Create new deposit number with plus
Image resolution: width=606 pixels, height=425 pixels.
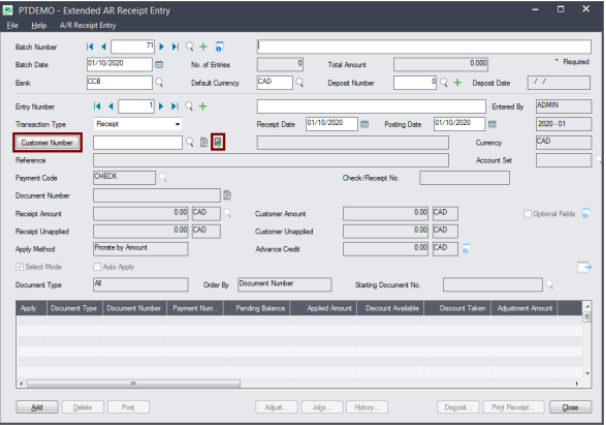click(458, 82)
